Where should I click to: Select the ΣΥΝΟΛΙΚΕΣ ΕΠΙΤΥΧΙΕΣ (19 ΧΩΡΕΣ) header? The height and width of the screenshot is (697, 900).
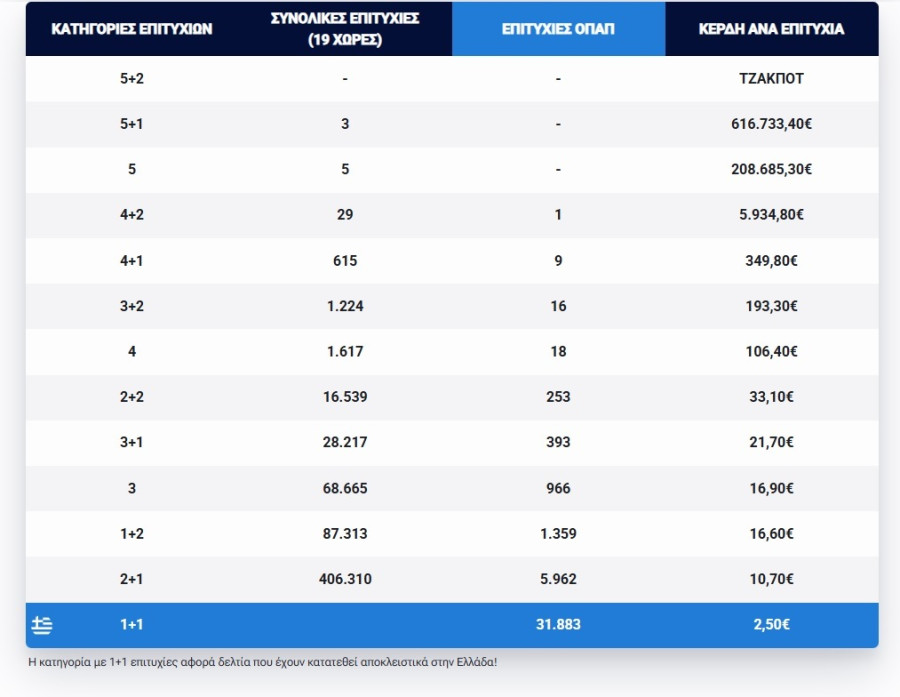345,29
